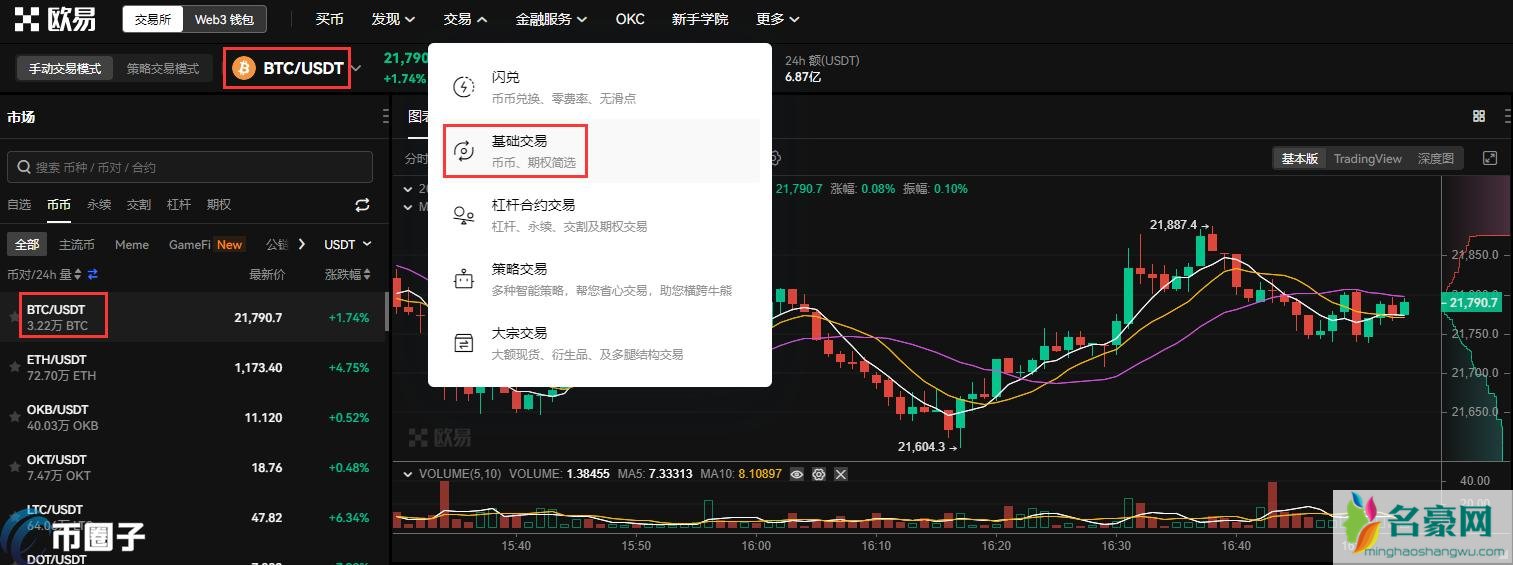Click the market search input field

coord(190,167)
